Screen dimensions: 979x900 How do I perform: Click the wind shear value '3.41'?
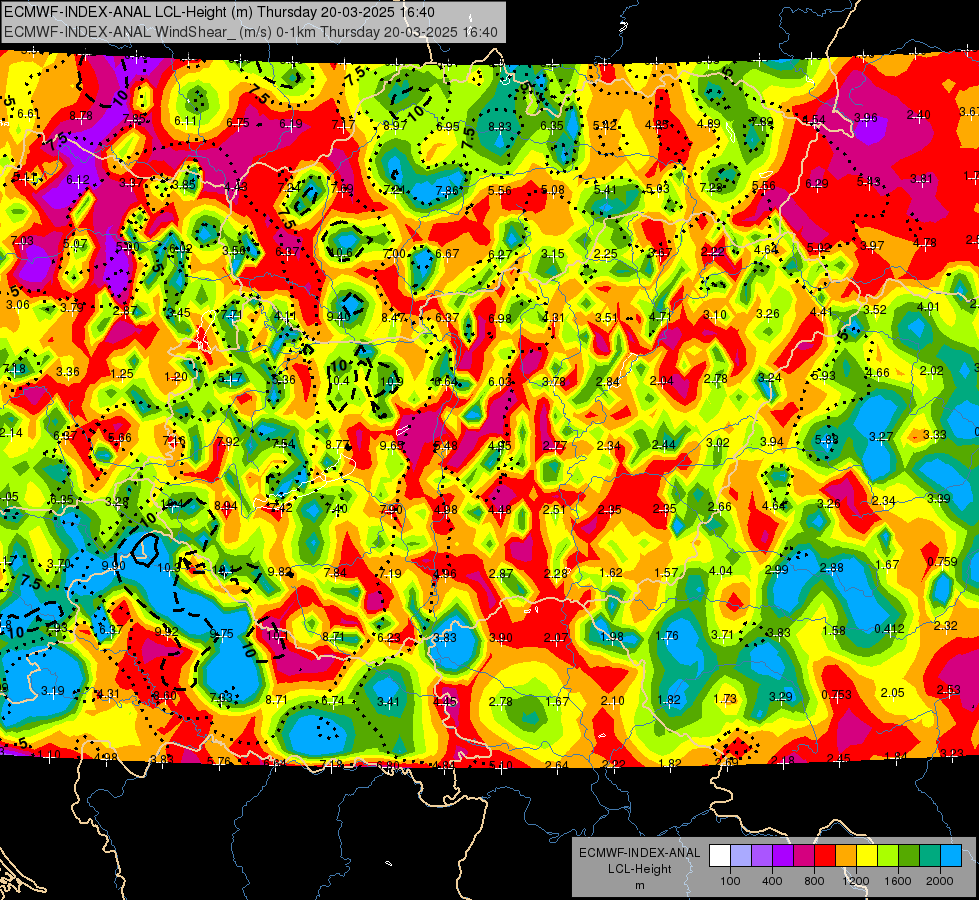coord(388,701)
